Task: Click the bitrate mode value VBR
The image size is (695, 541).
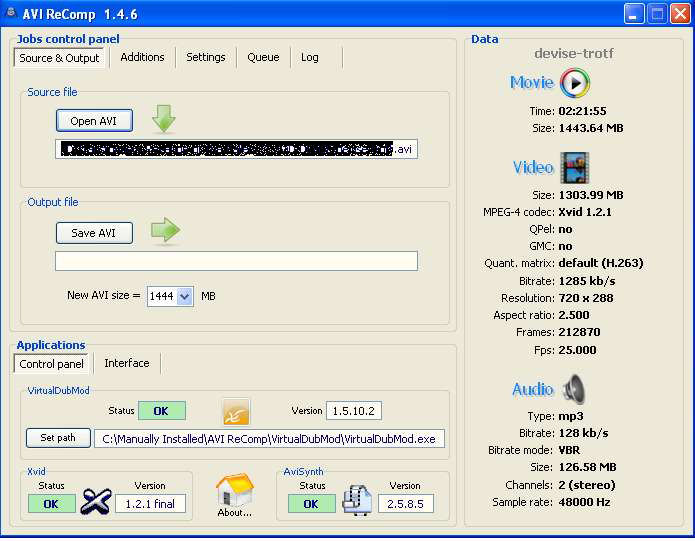Action: pyautogui.click(x=569, y=450)
